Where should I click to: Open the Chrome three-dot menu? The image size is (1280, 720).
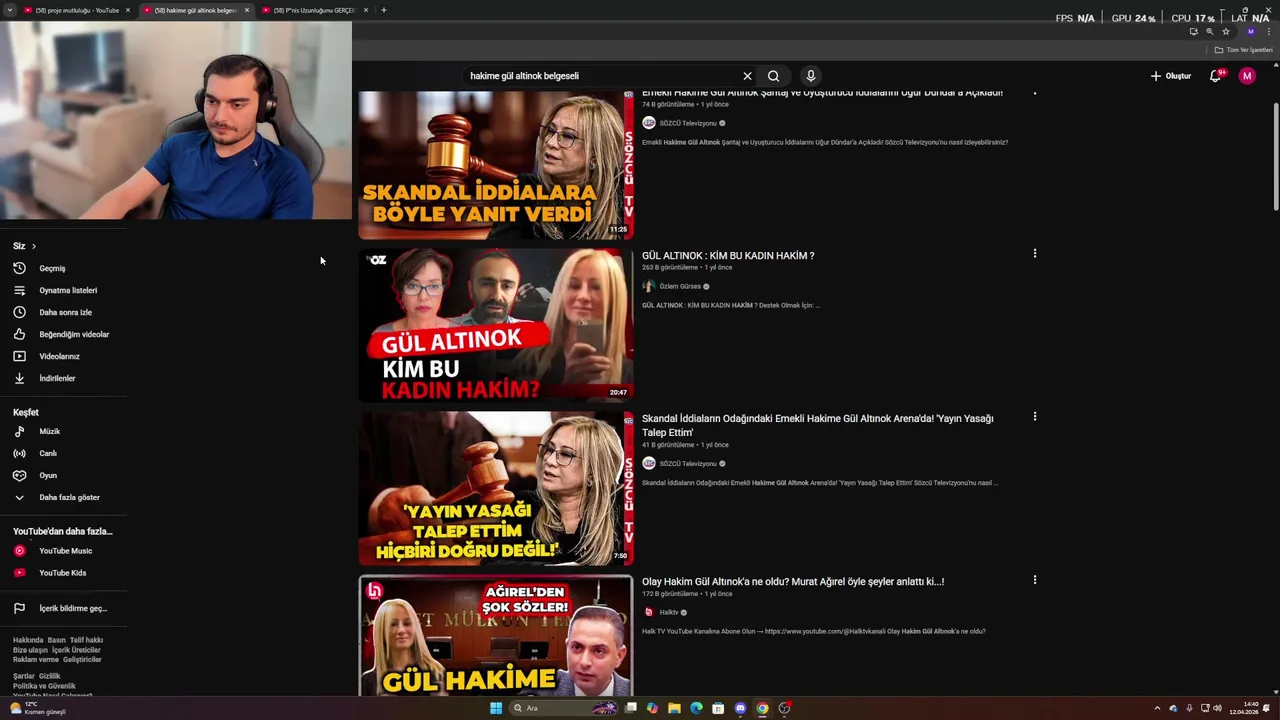pyautogui.click(x=1269, y=32)
